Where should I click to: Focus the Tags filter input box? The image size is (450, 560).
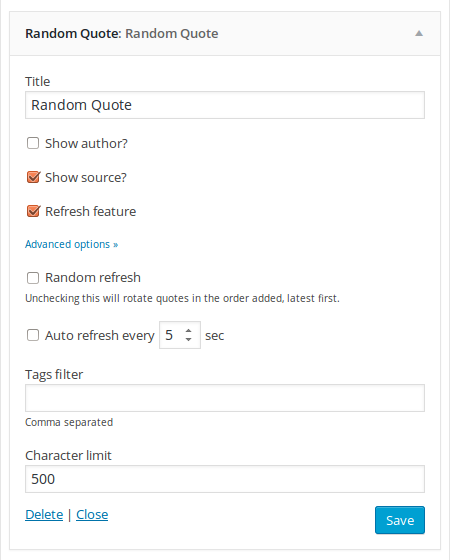(x=225, y=398)
